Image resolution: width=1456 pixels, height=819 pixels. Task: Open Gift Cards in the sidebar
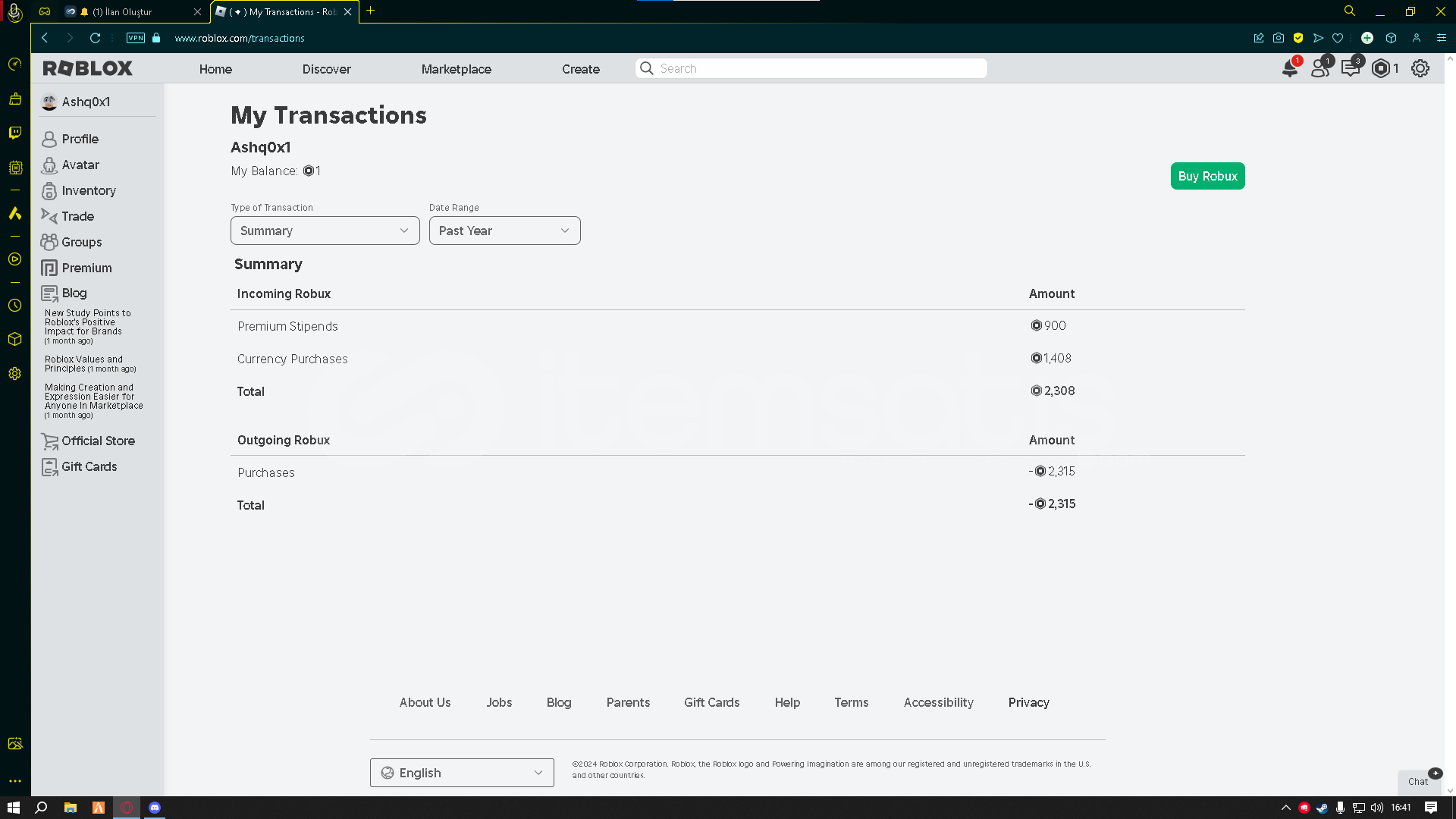point(89,466)
